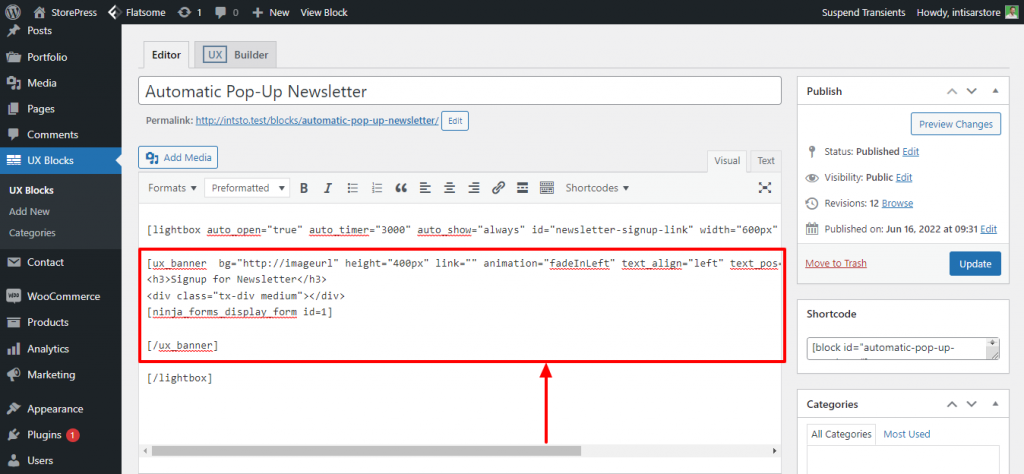
Task: Align text left
Action: pos(425,188)
